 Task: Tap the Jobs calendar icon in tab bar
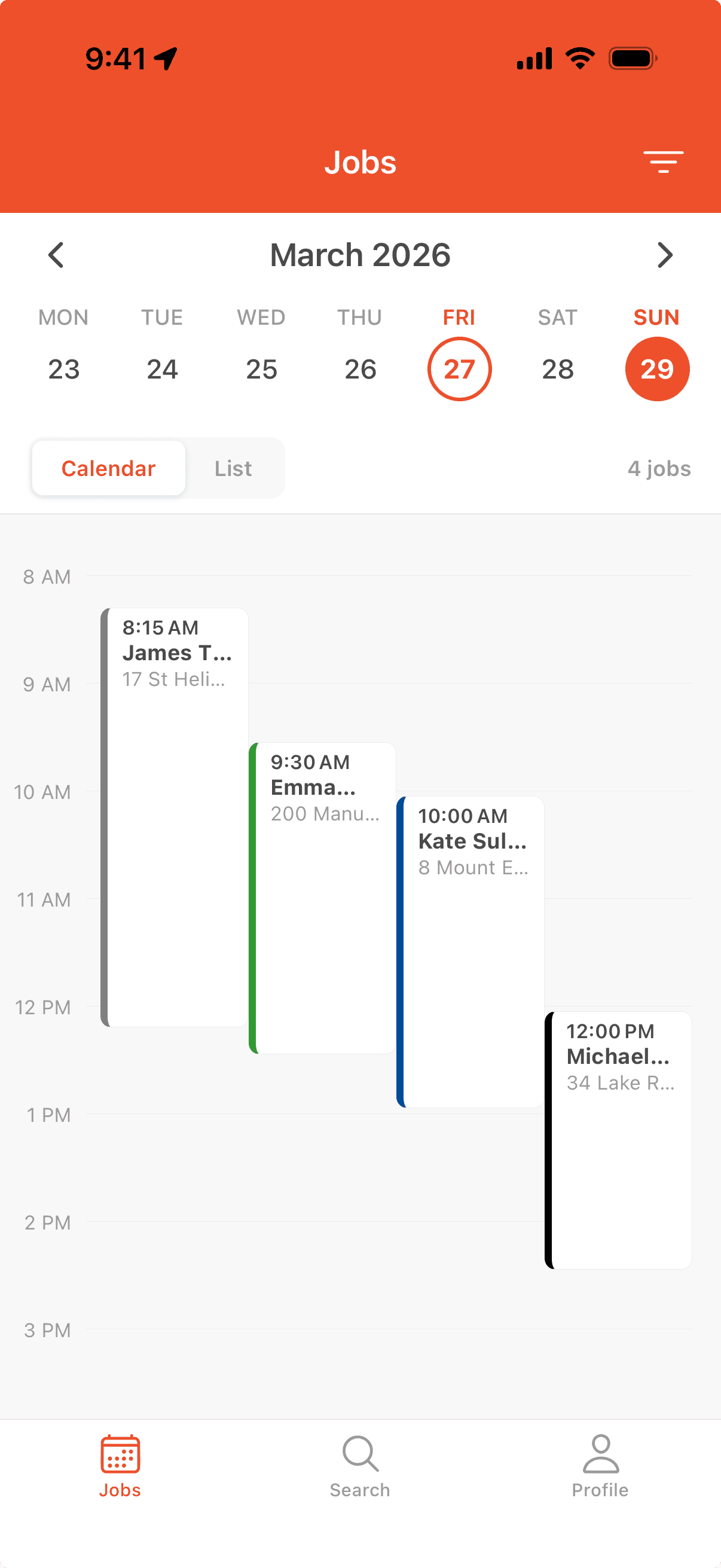(120, 1454)
